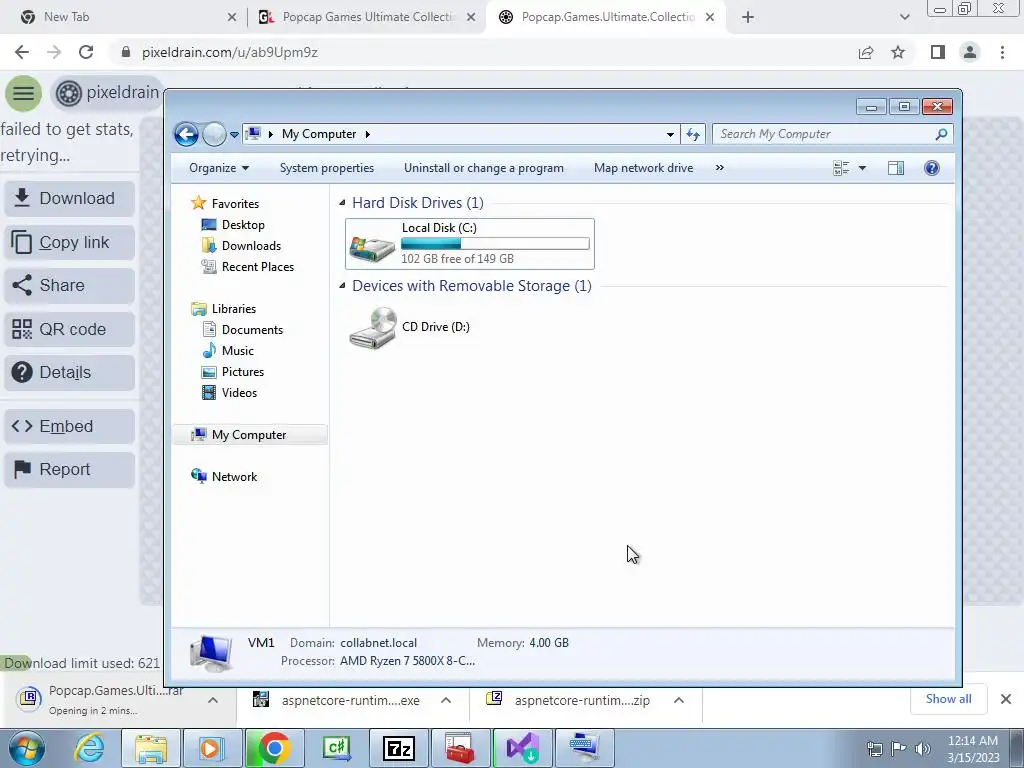
Task: Click the Local Disk usage bar
Action: coord(495,244)
